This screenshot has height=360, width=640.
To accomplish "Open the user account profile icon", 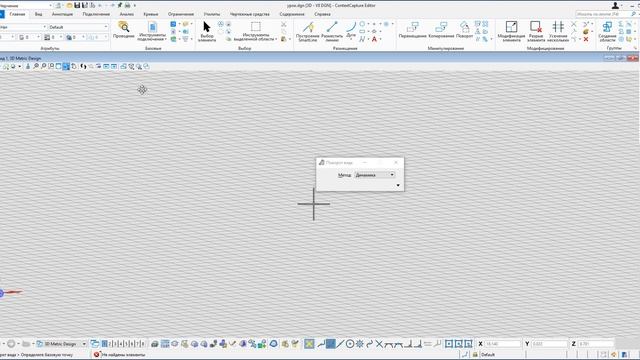I will coord(615,5).
